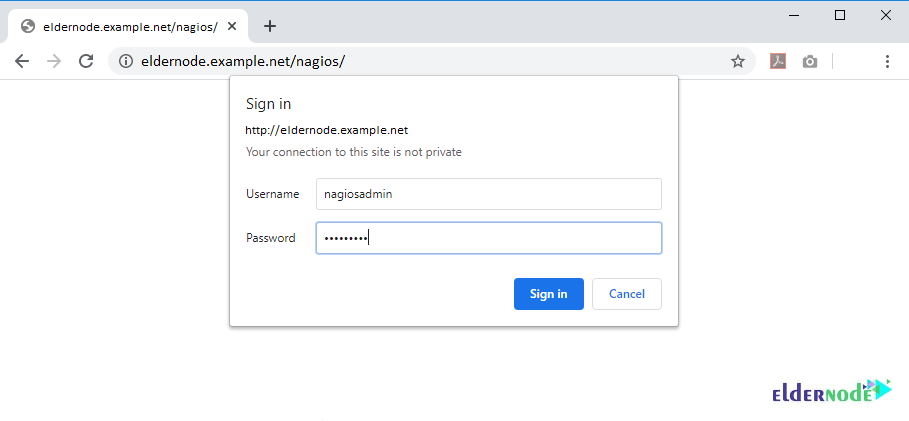The height and width of the screenshot is (421, 909).
Task: Click the address bar URL text
Action: pos(243,61)
